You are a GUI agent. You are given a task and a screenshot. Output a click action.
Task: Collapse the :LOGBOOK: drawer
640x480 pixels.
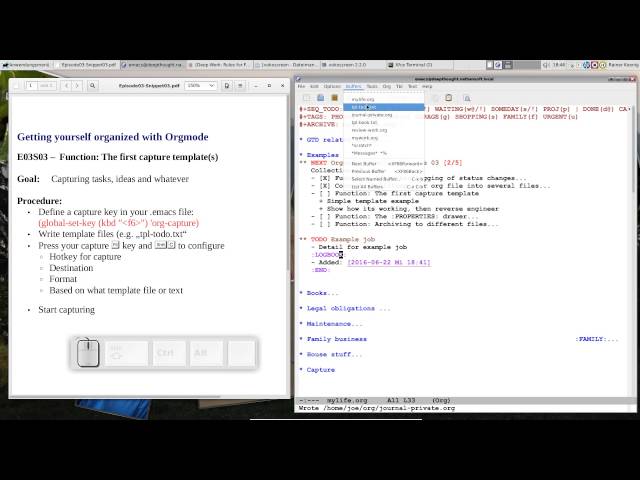(x=329, y=255)
